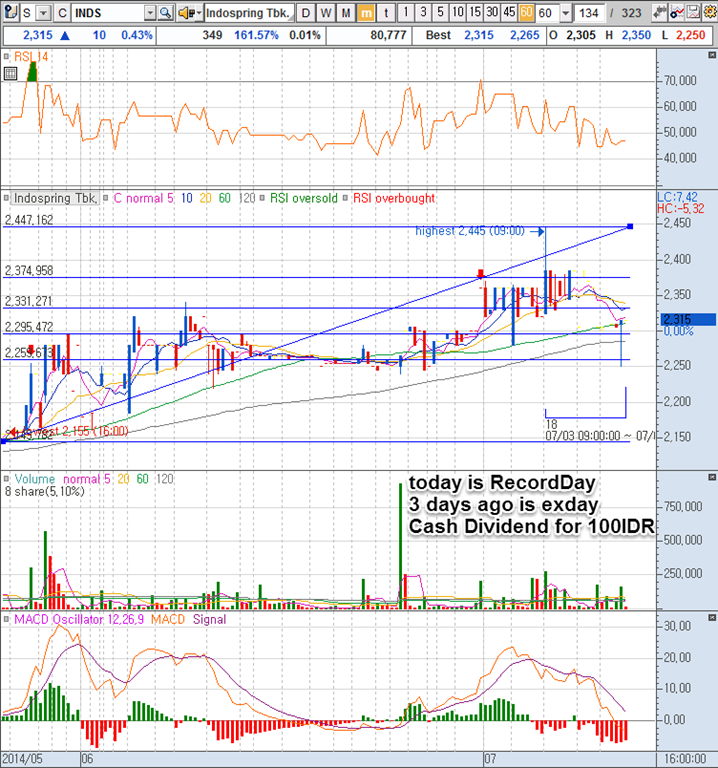718x768 pixels.
Task: Click the interval value field showing 60
Action: [548, 13]
